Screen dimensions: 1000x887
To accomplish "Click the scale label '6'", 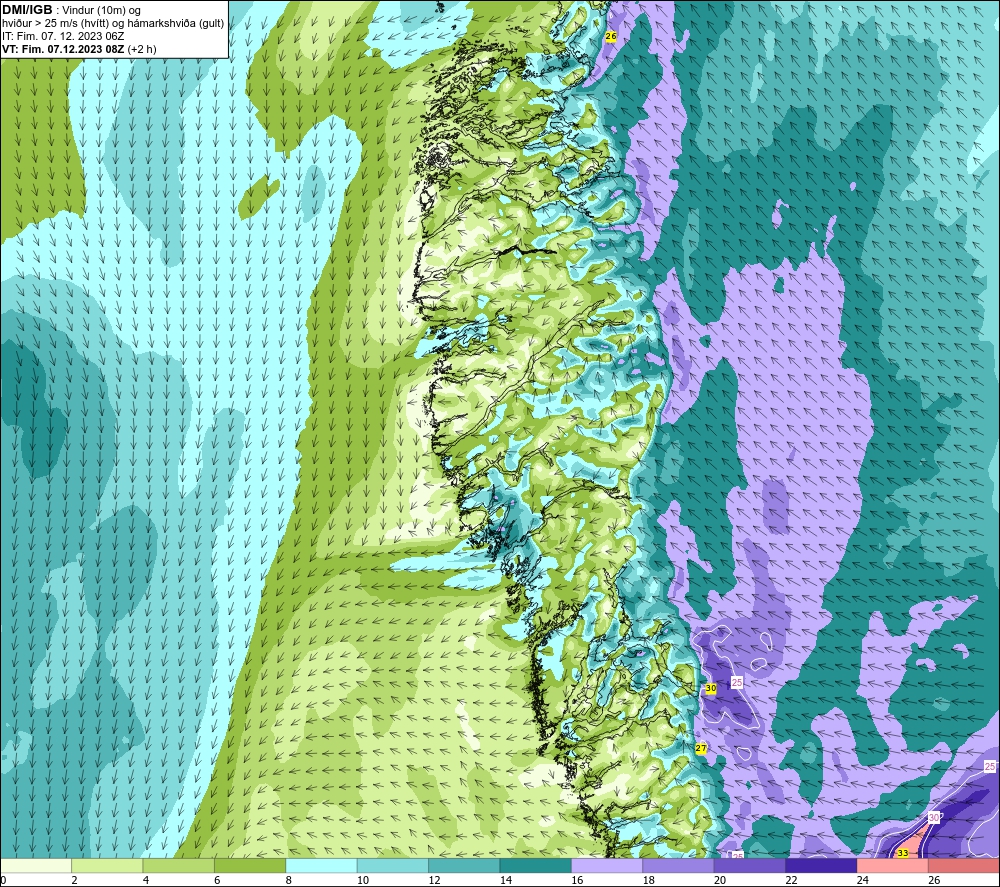I will pos(217,880).
